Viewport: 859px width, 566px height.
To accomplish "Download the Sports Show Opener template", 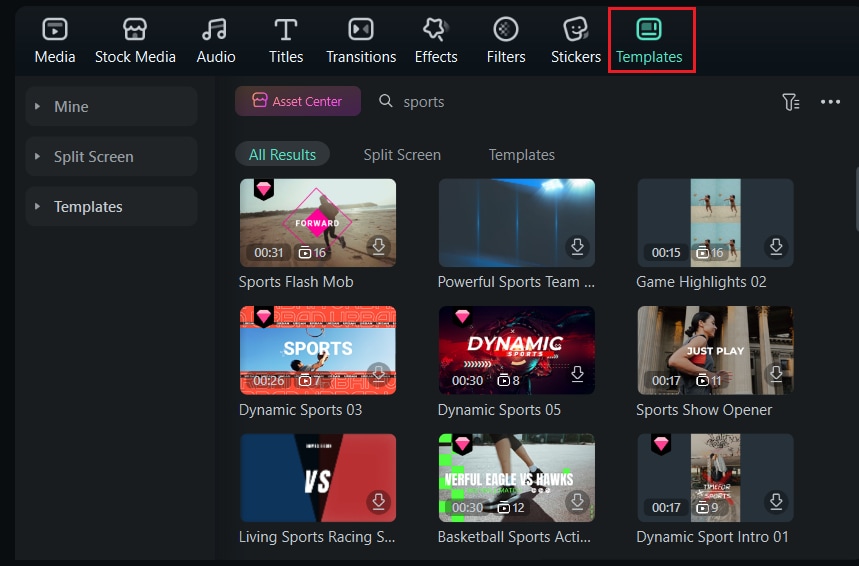I will pyautogui.click(x=776, y=374).
